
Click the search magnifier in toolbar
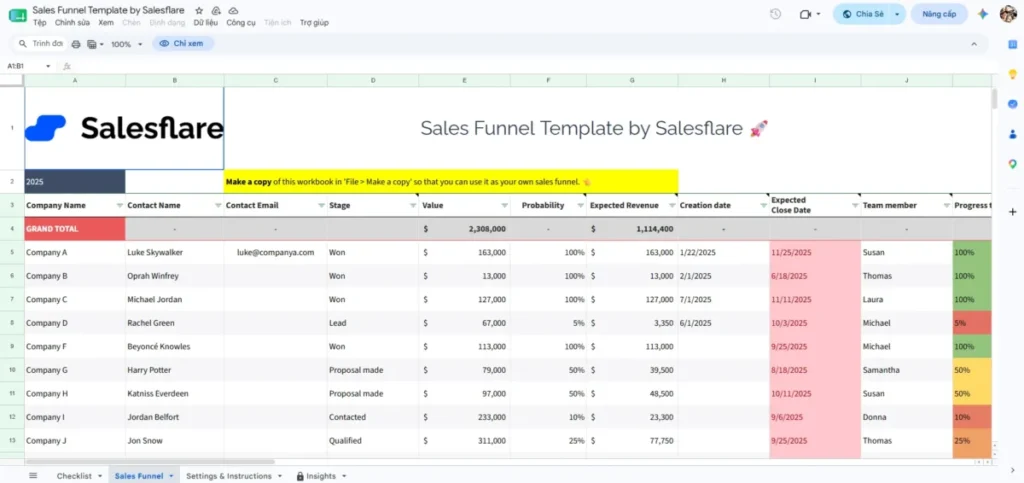tap(23, 44)
